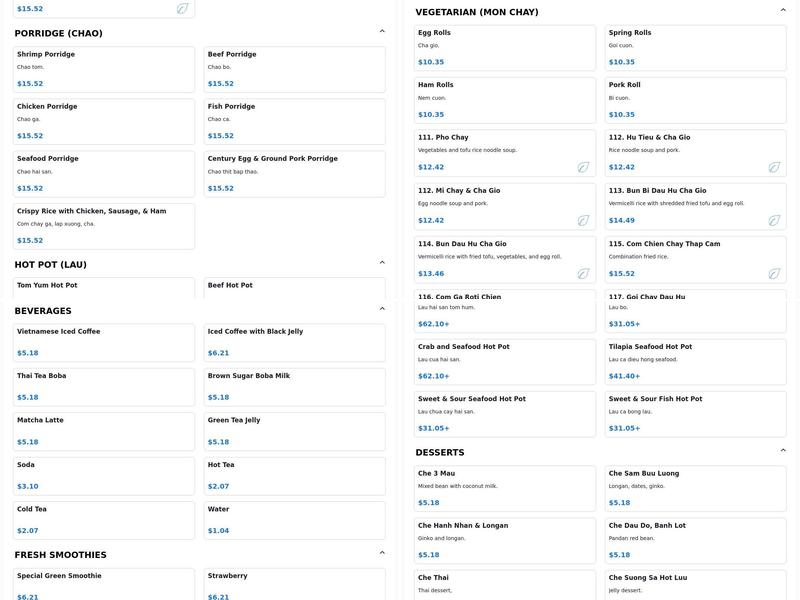Click the leaf icon on 114. Bun Dau Hu Cha Gio
The width and height of the screenshot is (800, 600).
click(583, 274)
